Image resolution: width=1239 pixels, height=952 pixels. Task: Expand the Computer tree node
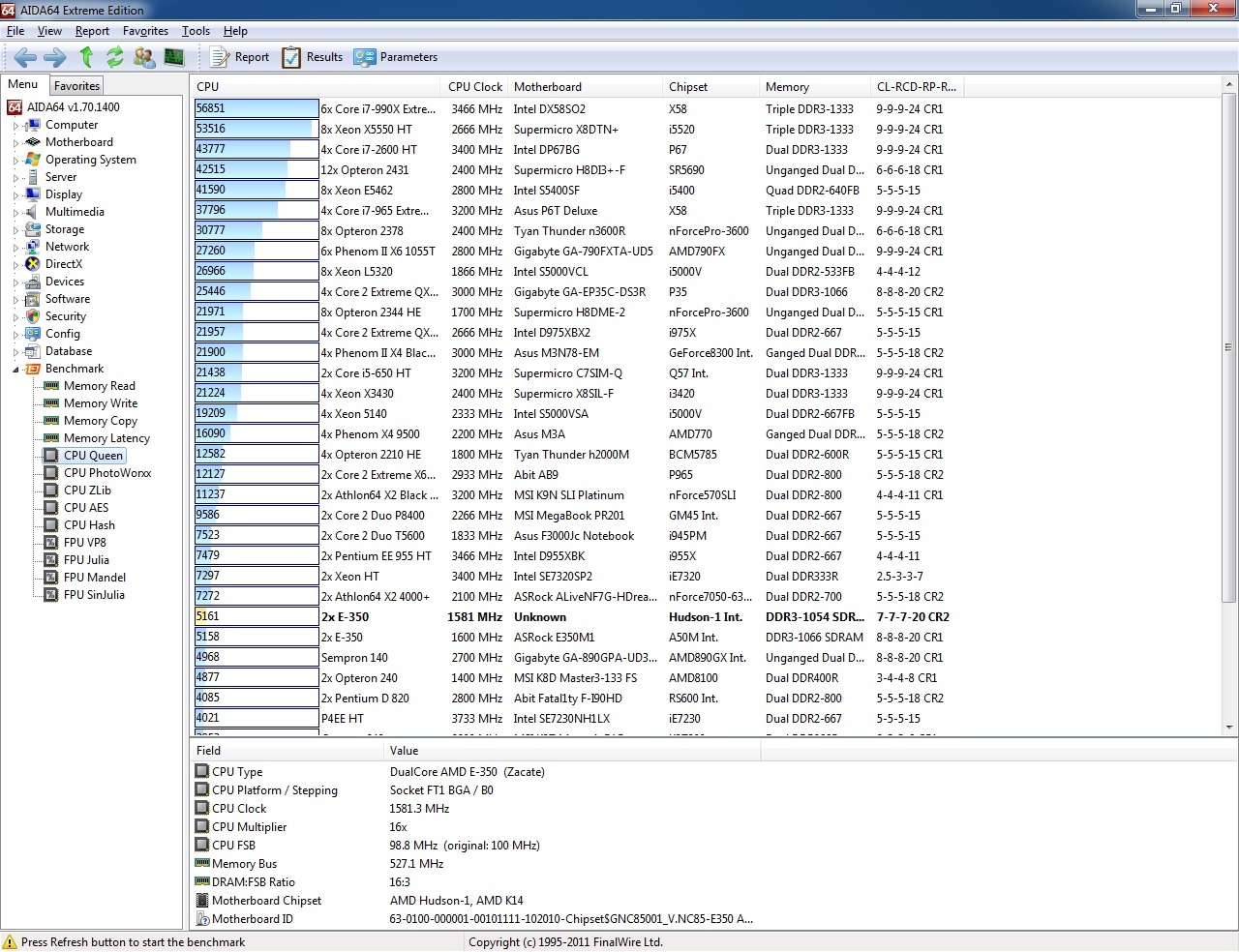[15, 126]
